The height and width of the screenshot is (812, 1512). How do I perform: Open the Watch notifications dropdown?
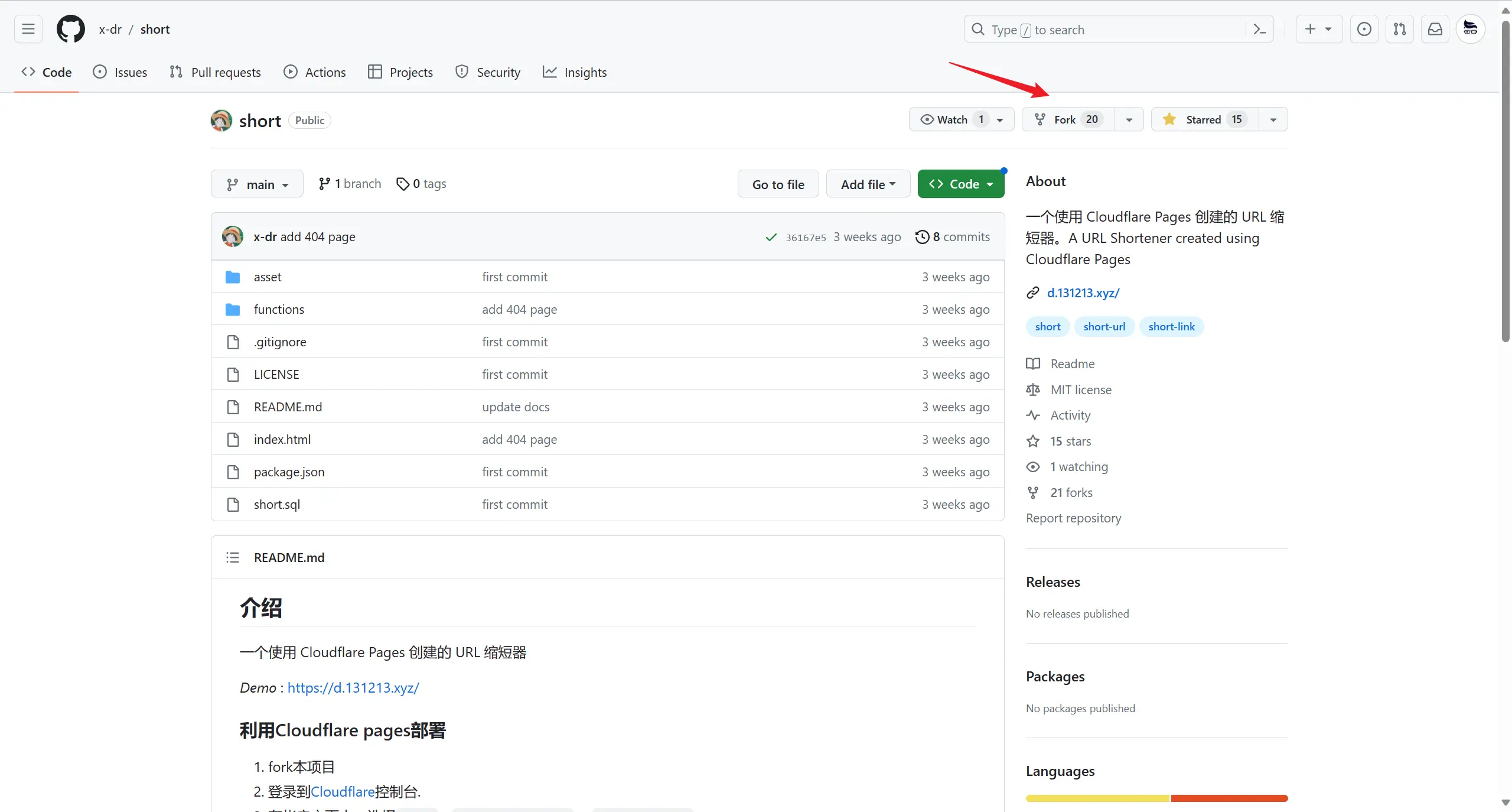pos(962,119)
